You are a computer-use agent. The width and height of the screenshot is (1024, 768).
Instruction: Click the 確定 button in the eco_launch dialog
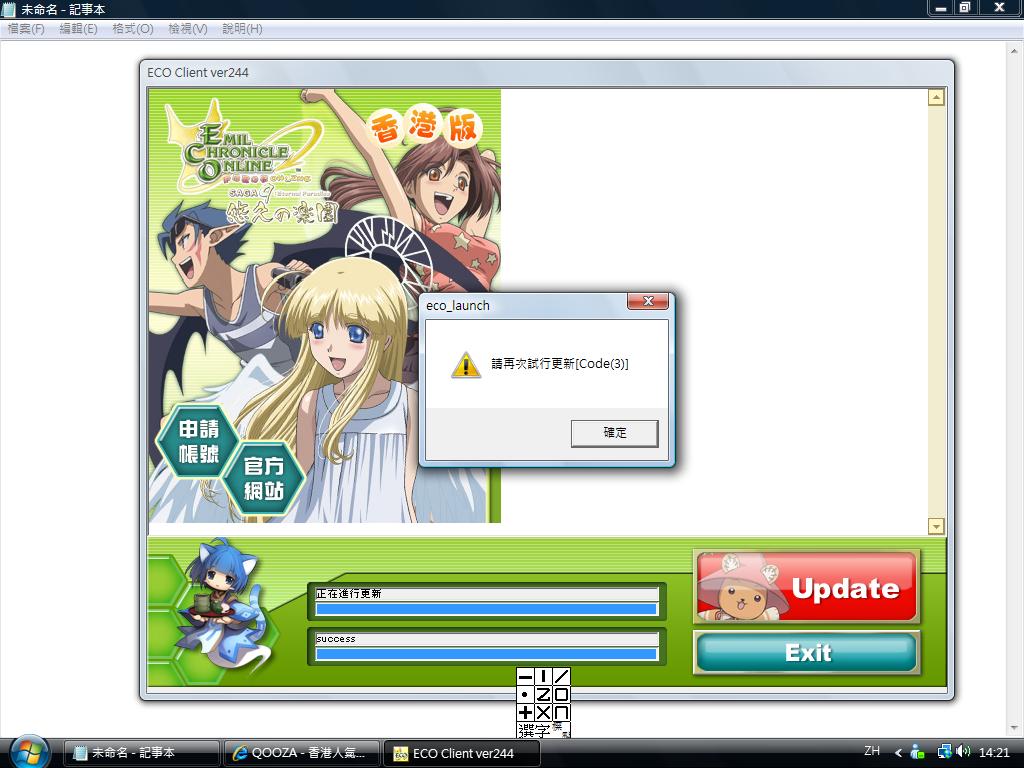[x=615, y=433]
